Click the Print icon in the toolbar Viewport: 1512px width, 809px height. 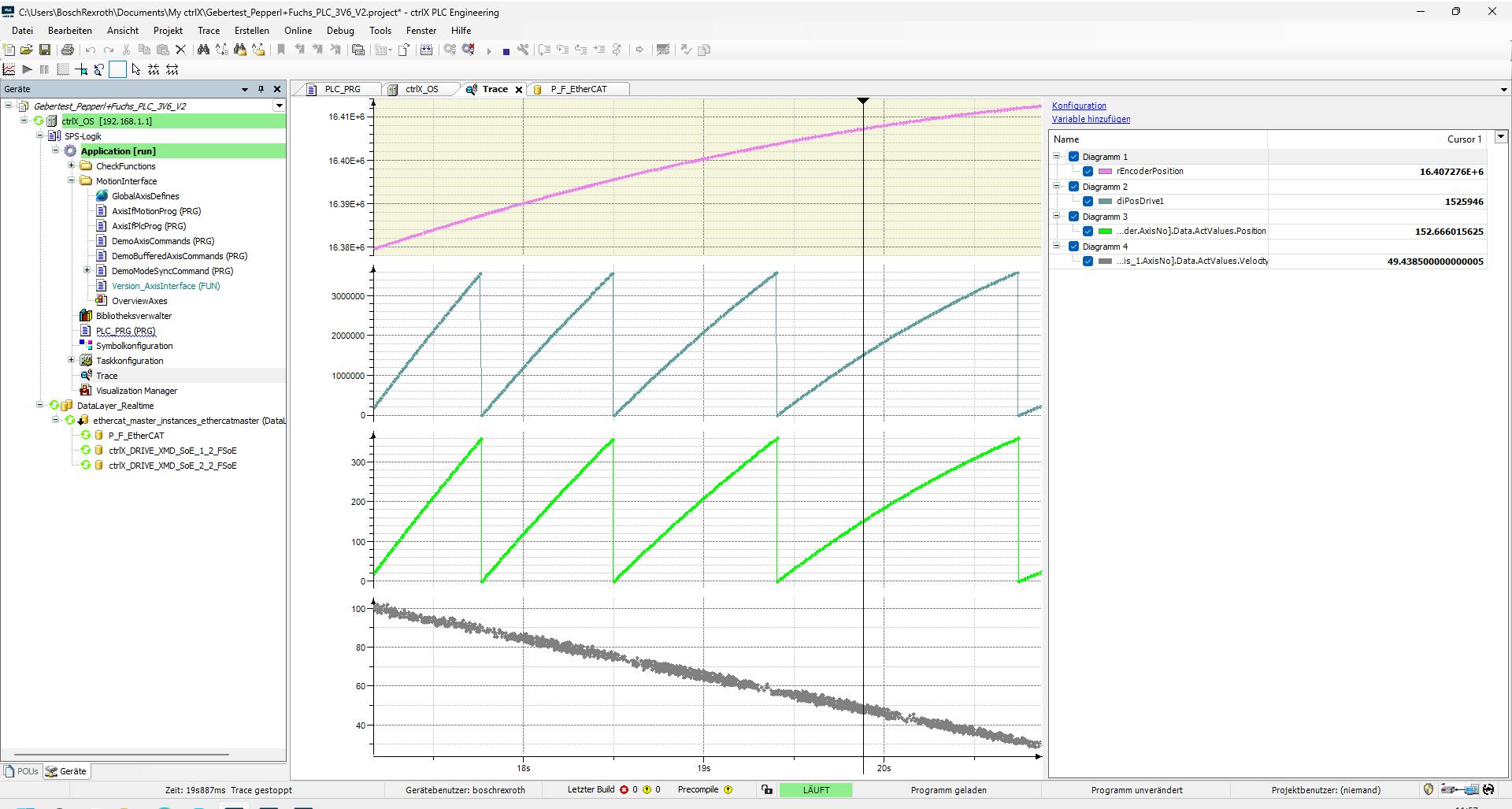(68, 50)
